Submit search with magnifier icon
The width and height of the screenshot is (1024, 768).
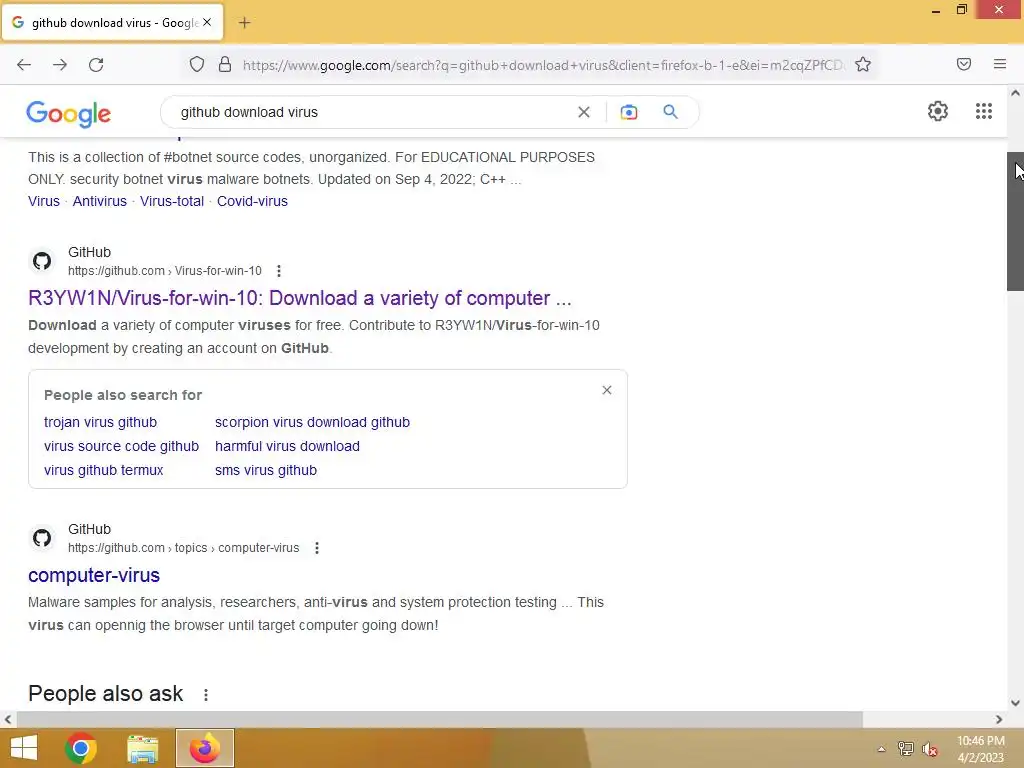[671, 112]
